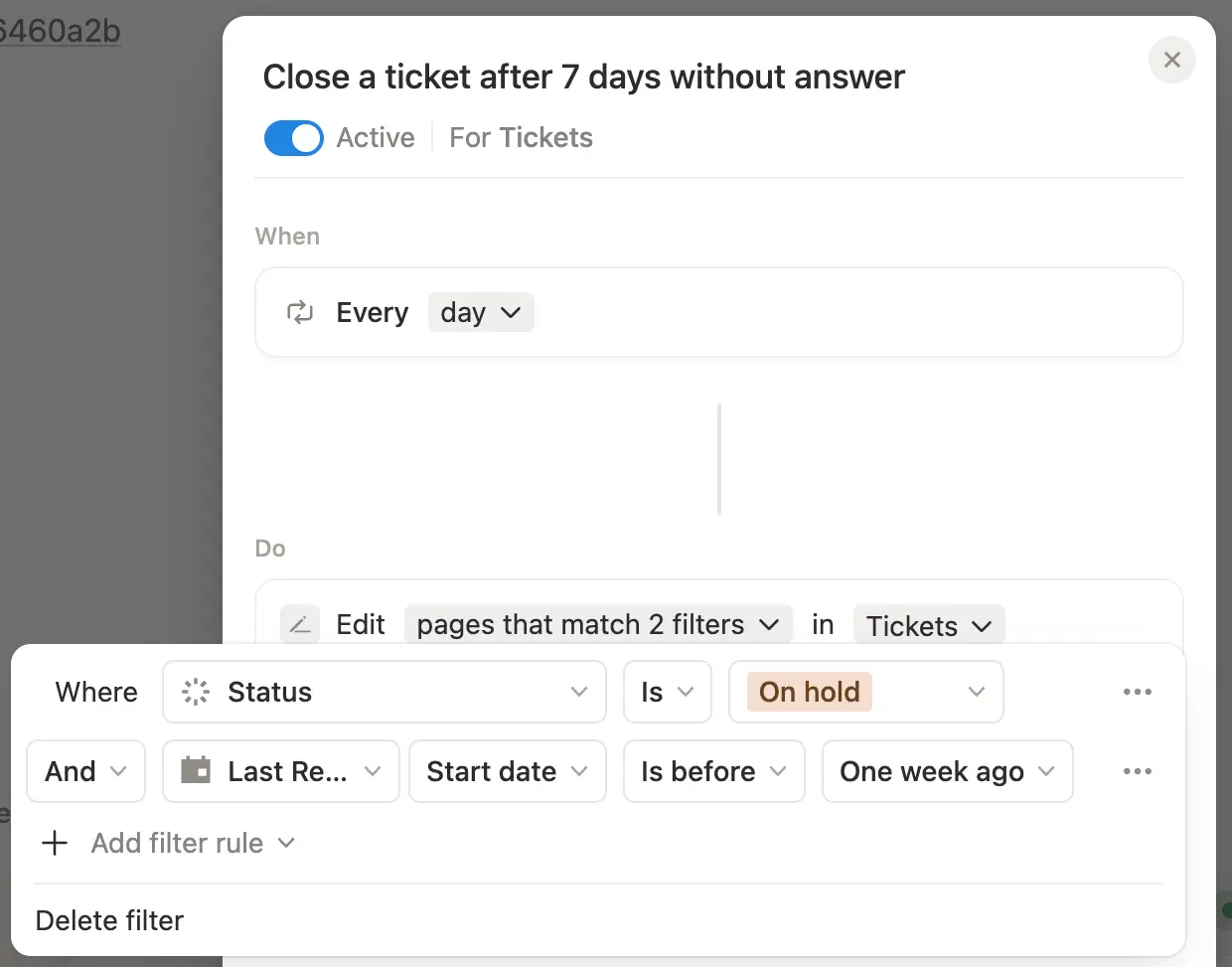Click the Status property burst icon
1232x967 pixels.
[195, 692]
